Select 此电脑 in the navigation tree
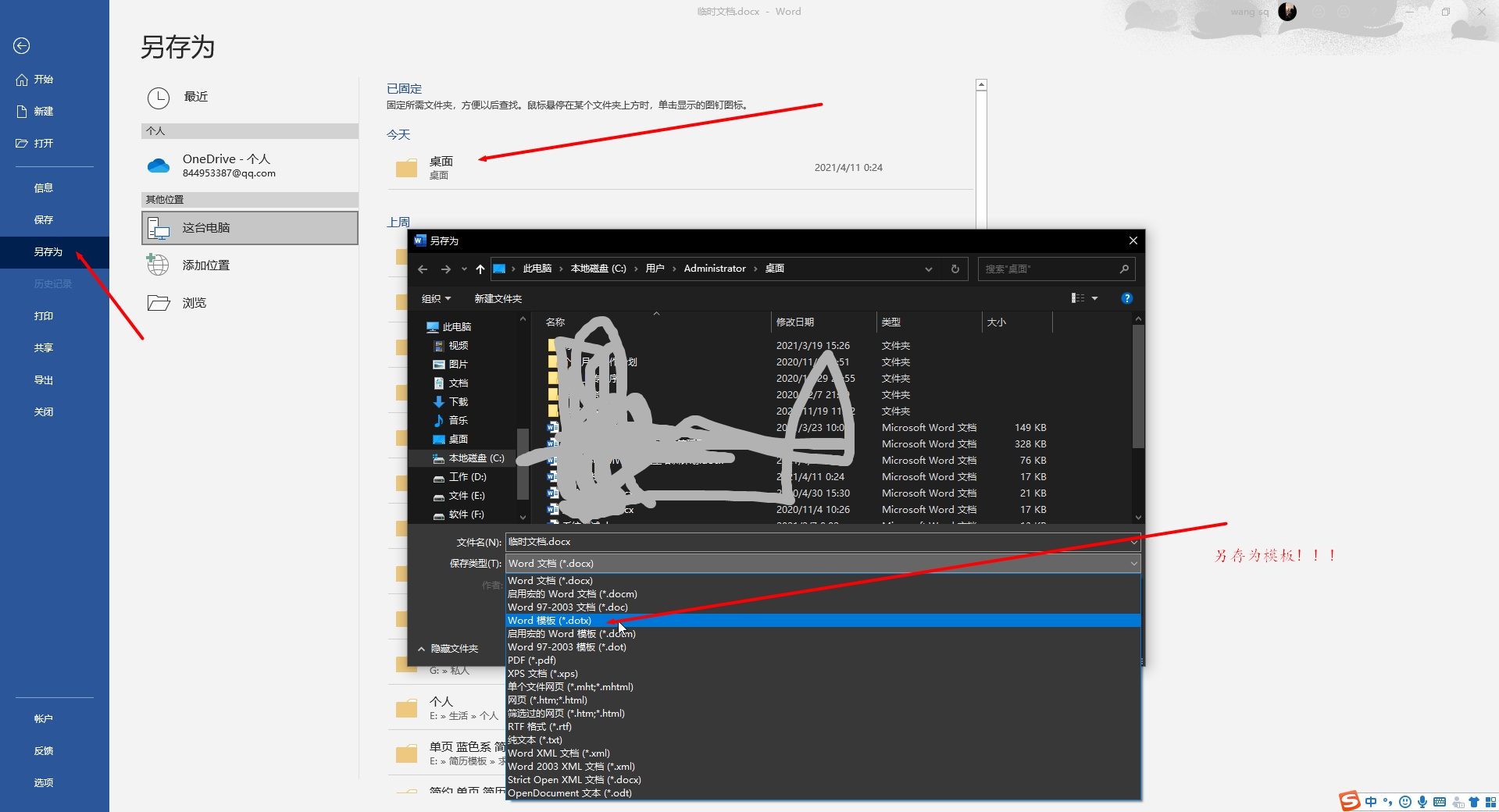Screen dimensions: 1499x812 pyautogui.click(x=449, y=327)
